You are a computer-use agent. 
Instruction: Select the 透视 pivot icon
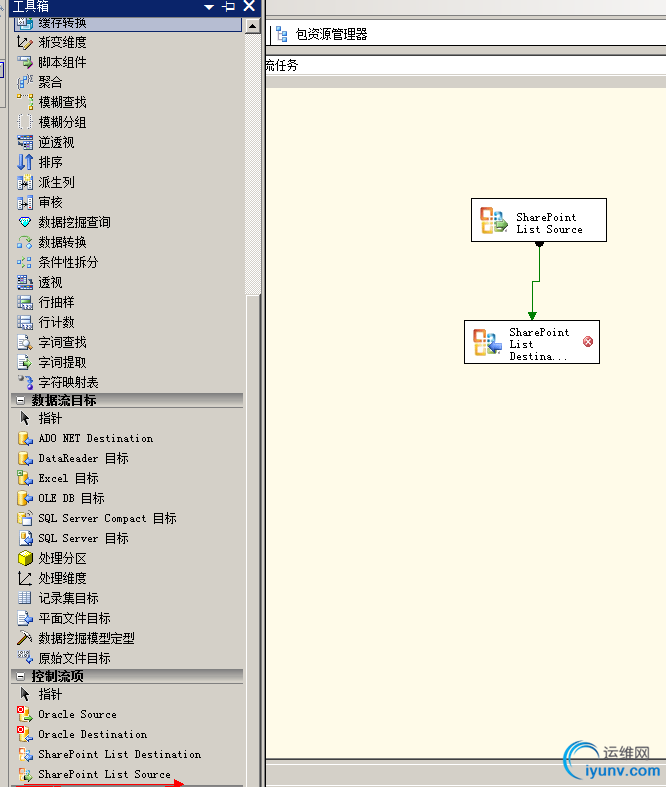pos(25,282)
